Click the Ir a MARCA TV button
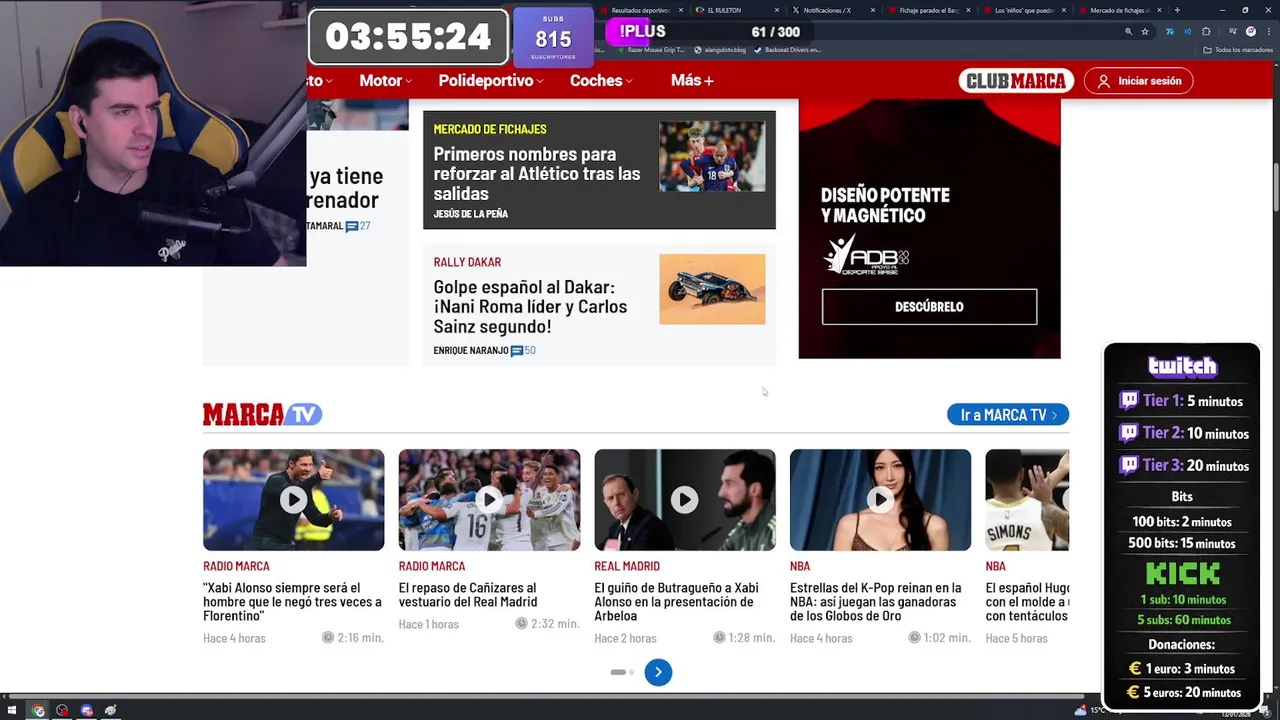1280x720 pixels. (x=1008, y=415)
